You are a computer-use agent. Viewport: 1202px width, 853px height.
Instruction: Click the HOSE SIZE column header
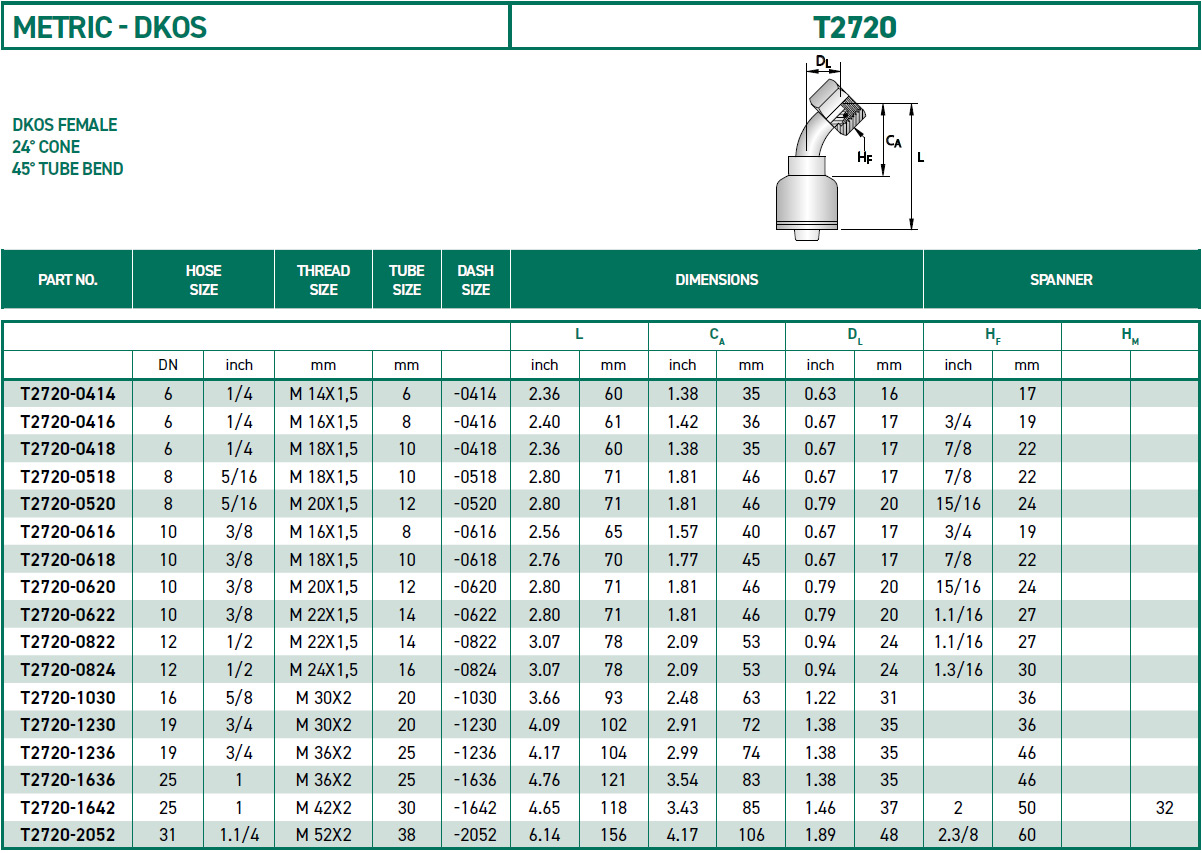coord(203,280)
